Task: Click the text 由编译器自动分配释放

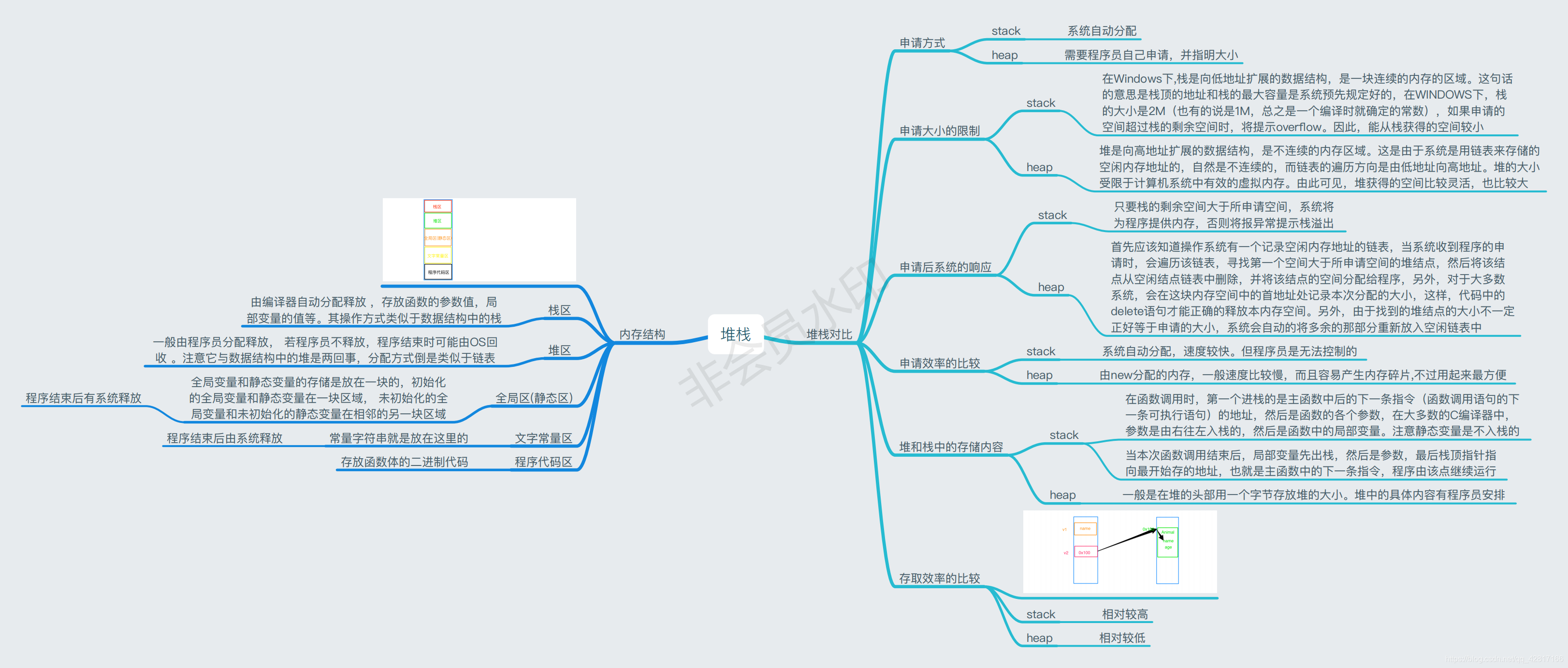Action: (x=308, y=302)
